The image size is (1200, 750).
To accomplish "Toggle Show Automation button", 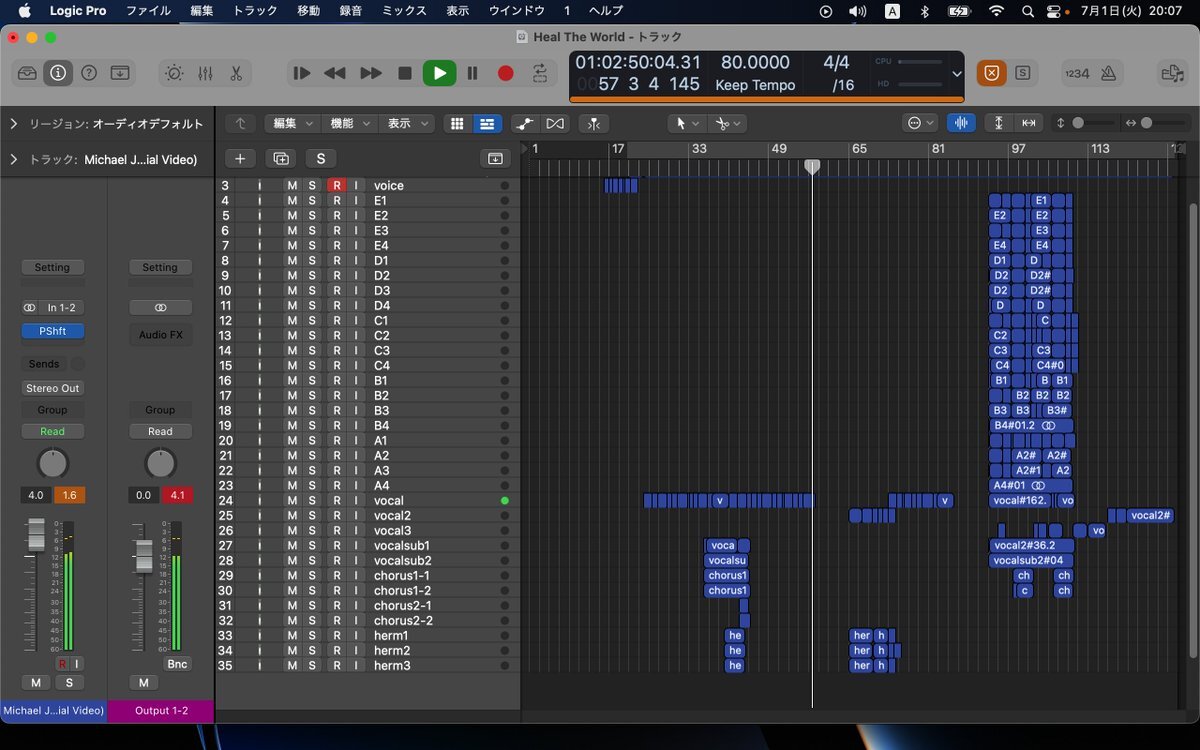I will point(525,123).
